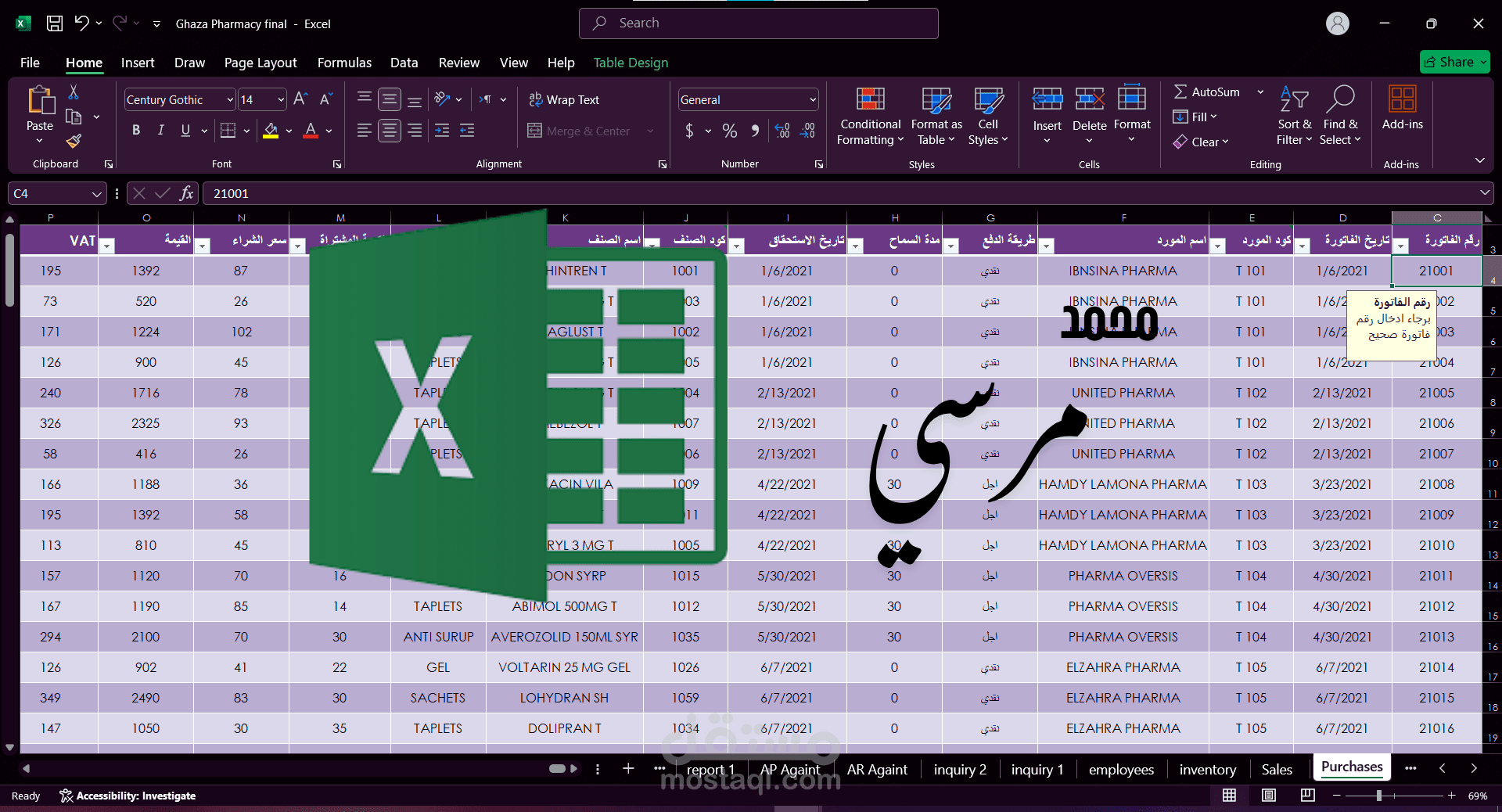Screen dimensions: 1502x812
Task: Click the Cut scissors icon
Action: point(74,92)
